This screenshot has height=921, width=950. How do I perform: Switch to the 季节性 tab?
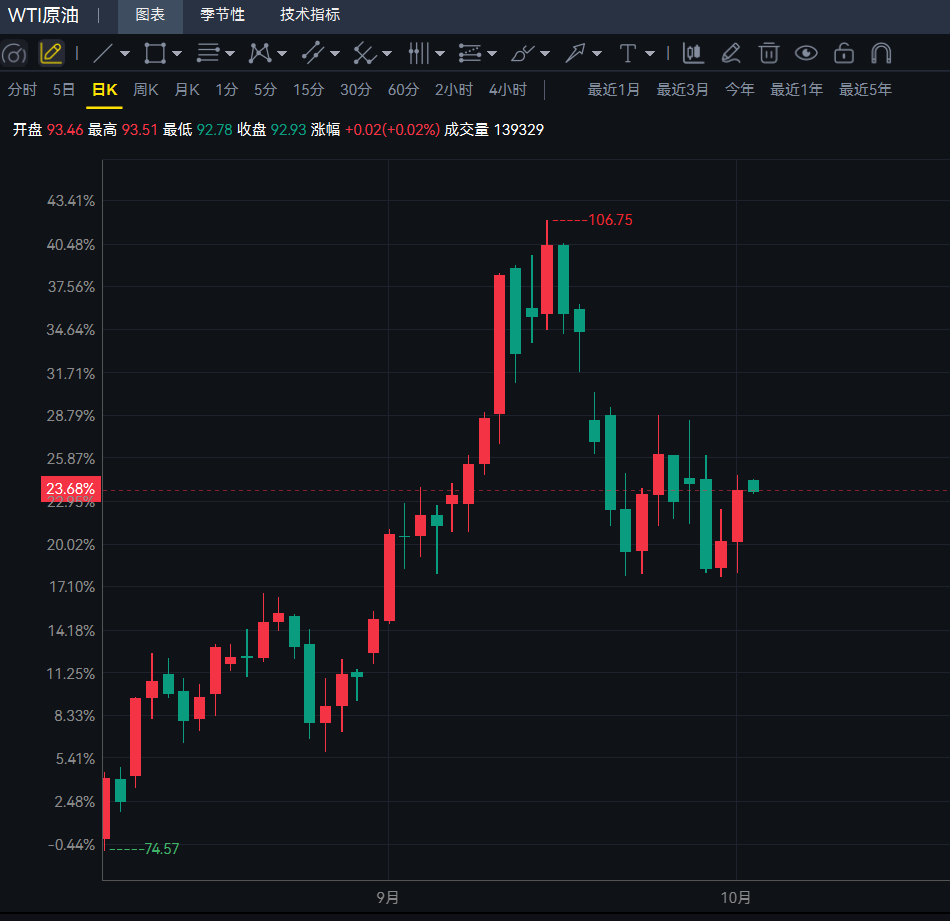[x=222, y=15]
